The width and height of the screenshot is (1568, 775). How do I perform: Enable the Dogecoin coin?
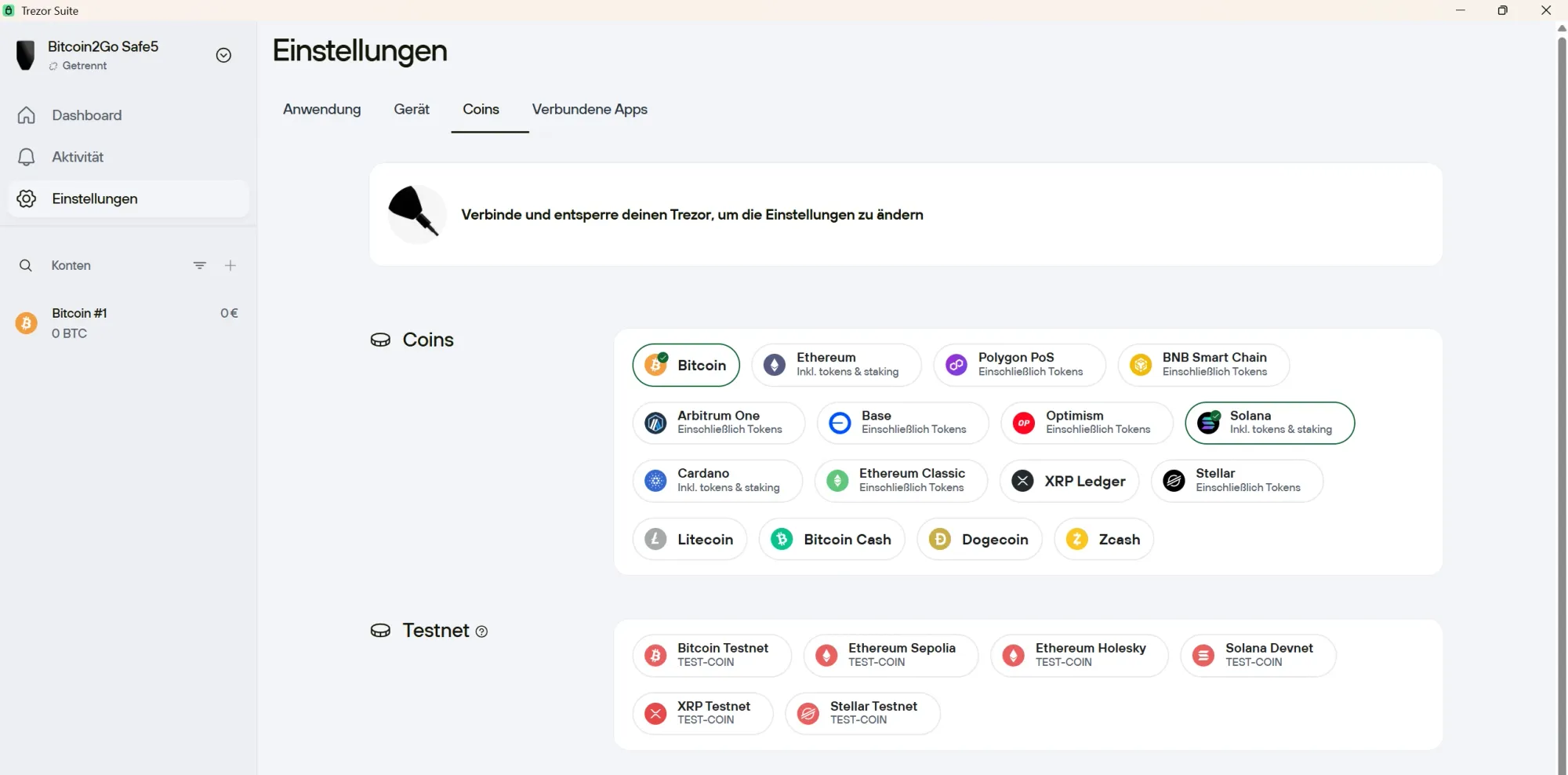pos(979,540)
